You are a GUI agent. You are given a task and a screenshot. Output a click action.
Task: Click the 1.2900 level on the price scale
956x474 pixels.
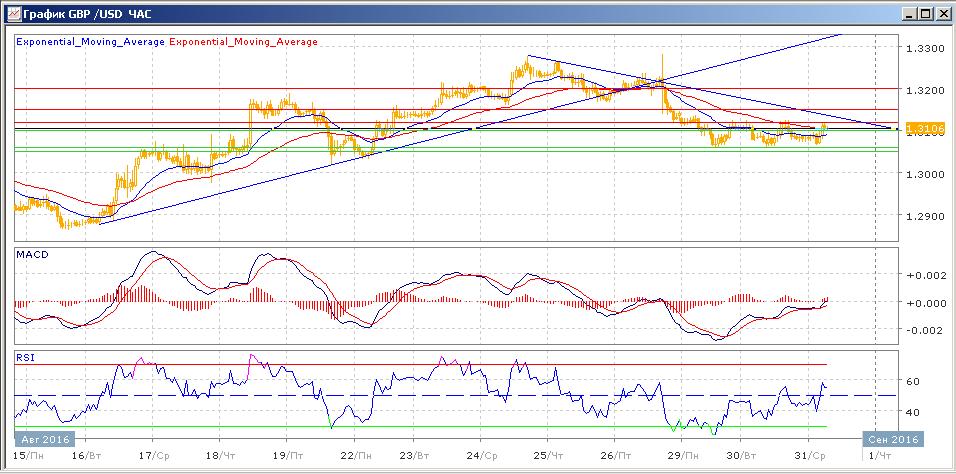[923, 216]
